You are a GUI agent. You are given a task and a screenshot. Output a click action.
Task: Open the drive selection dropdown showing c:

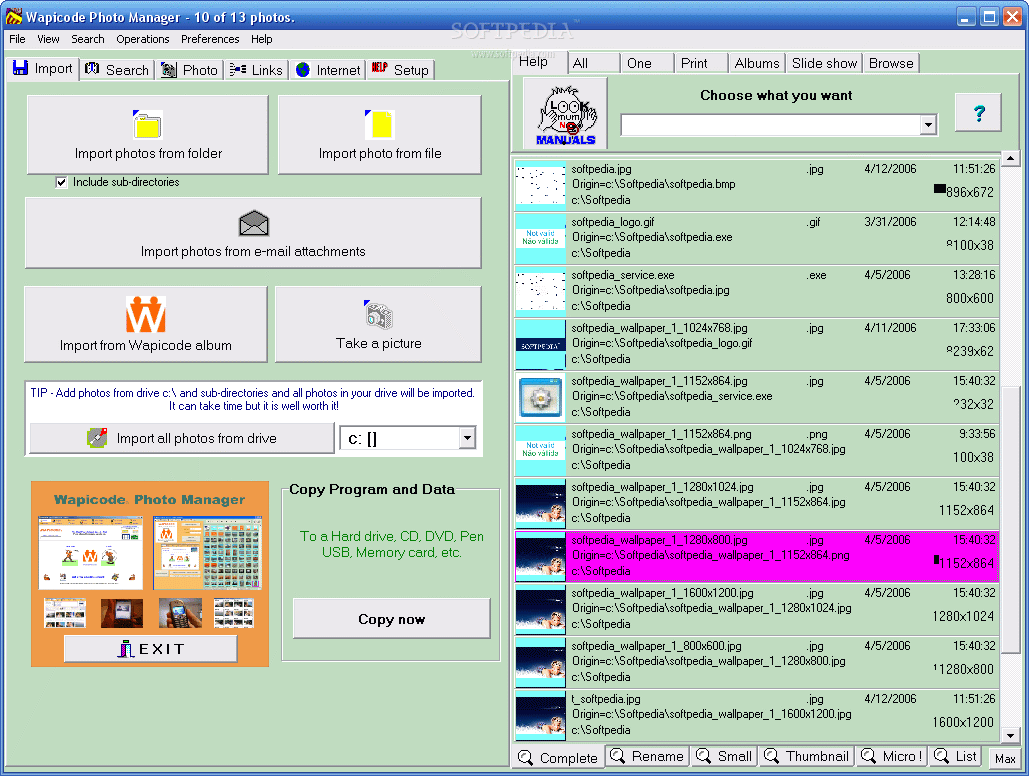click(467, 438)
